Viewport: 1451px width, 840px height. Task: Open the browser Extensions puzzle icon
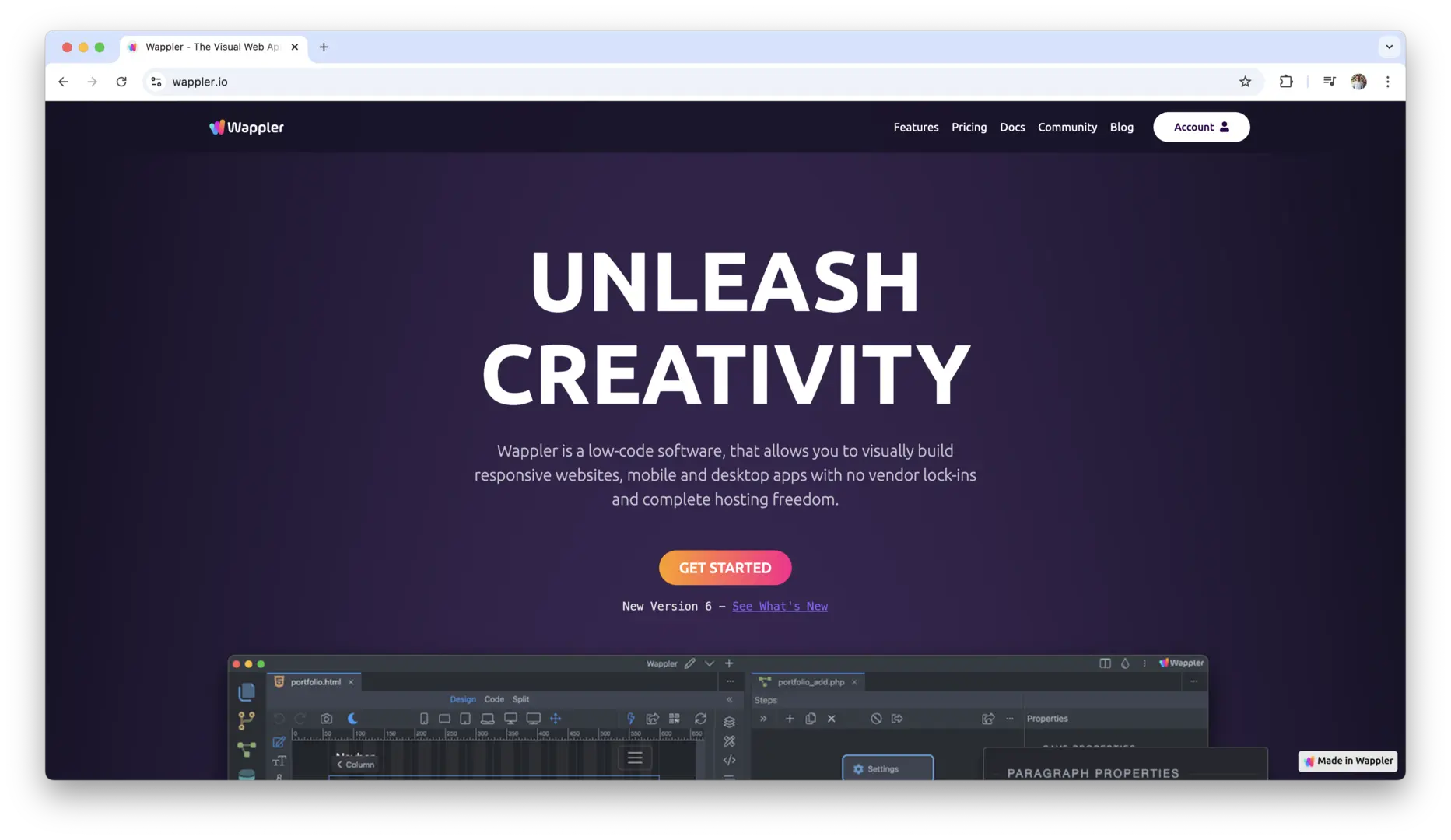(x=1286, y=82)
